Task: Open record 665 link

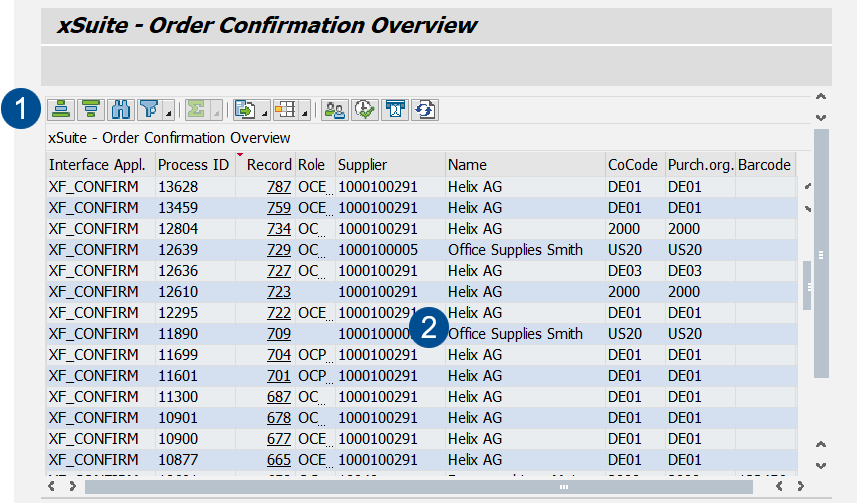Action: tap(278, 459)
